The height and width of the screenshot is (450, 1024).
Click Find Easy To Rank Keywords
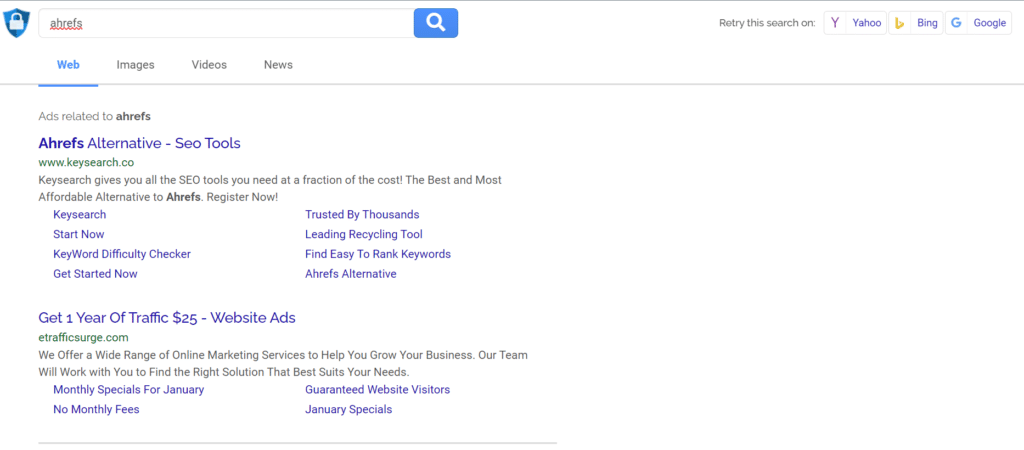[377, 254]
